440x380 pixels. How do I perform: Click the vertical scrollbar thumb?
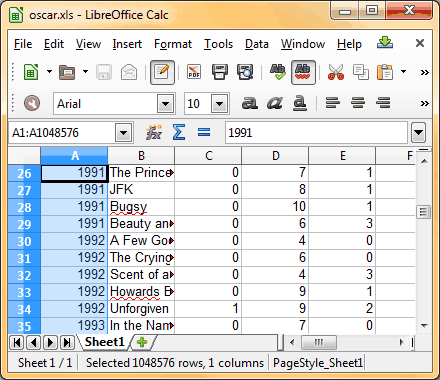pos(424,212)
